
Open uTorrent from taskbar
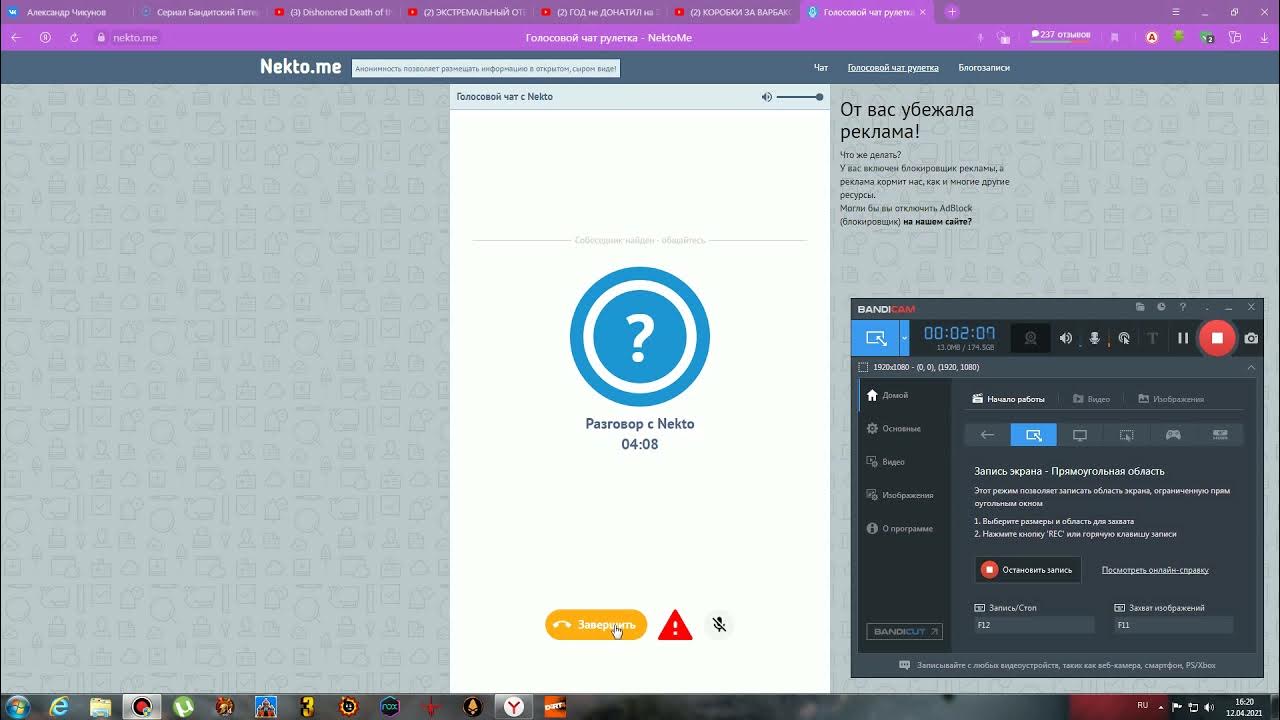[x=184, y=706]
